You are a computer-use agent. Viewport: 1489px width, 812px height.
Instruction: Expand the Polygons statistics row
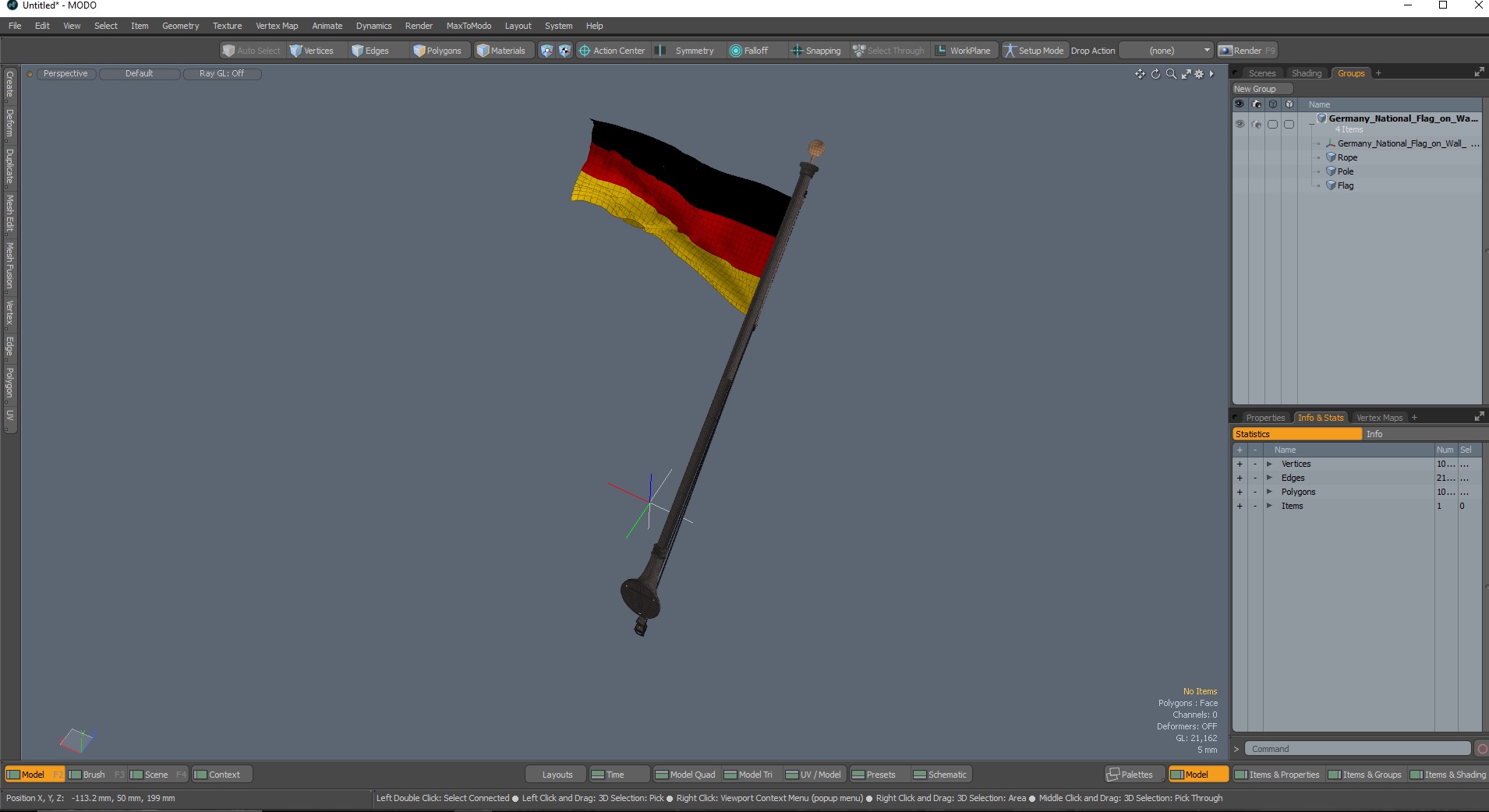tap(1269, 492)
